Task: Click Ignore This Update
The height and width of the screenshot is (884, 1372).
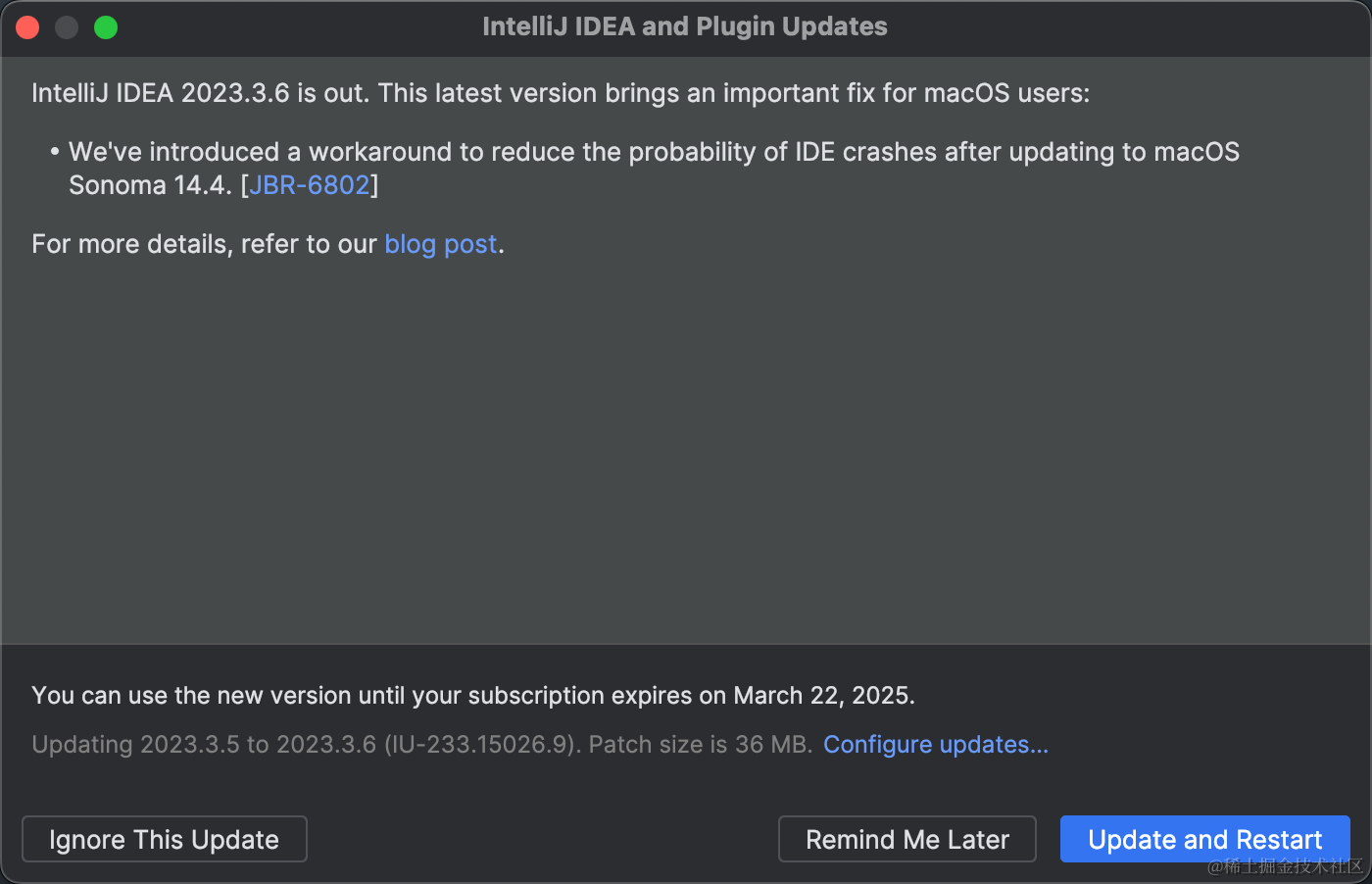Action: [x=164, y=839]
